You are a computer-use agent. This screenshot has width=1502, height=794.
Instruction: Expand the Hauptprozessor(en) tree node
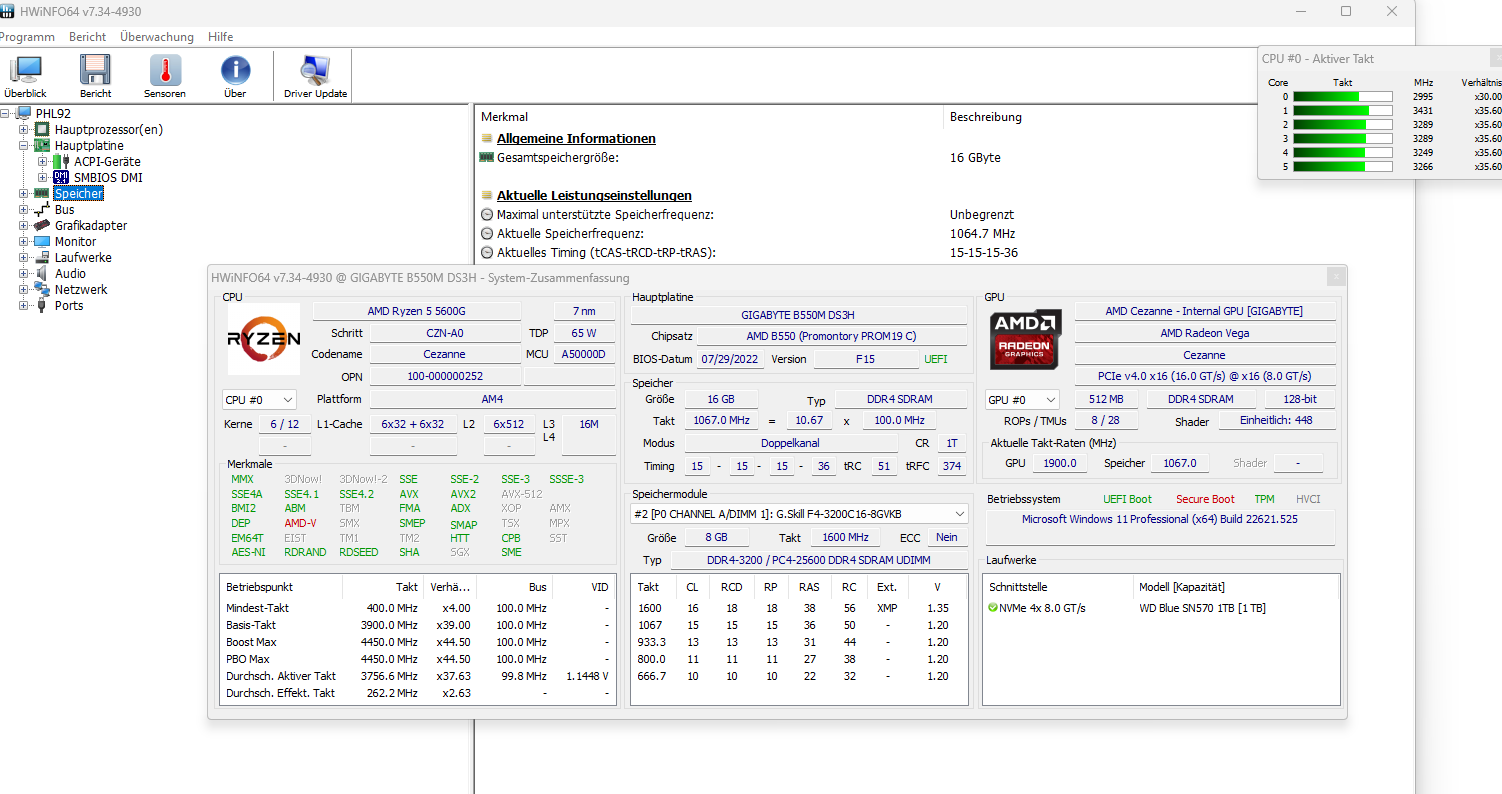(24, 129)
